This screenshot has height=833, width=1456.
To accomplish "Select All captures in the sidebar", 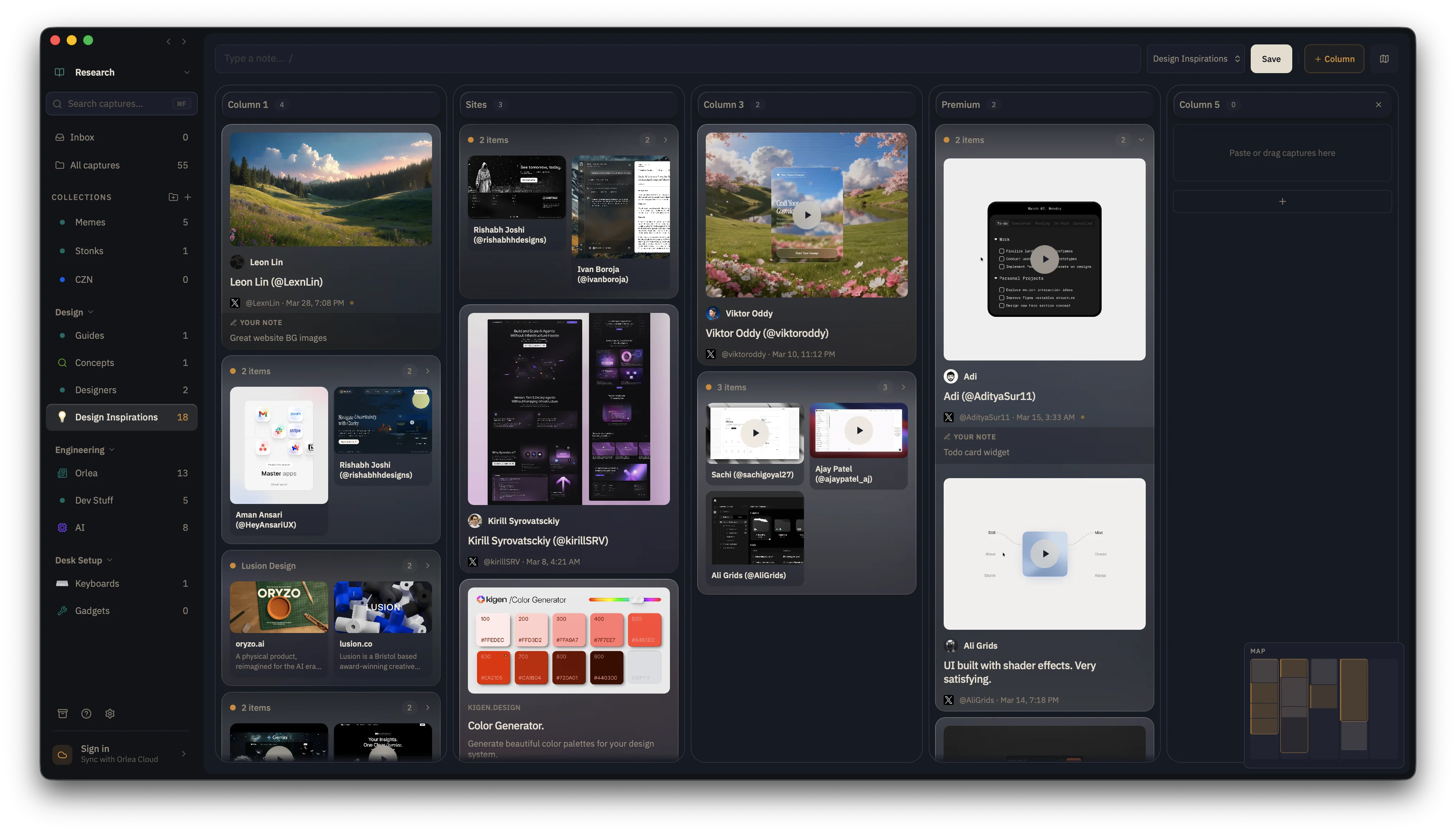I will pos(94,165).
